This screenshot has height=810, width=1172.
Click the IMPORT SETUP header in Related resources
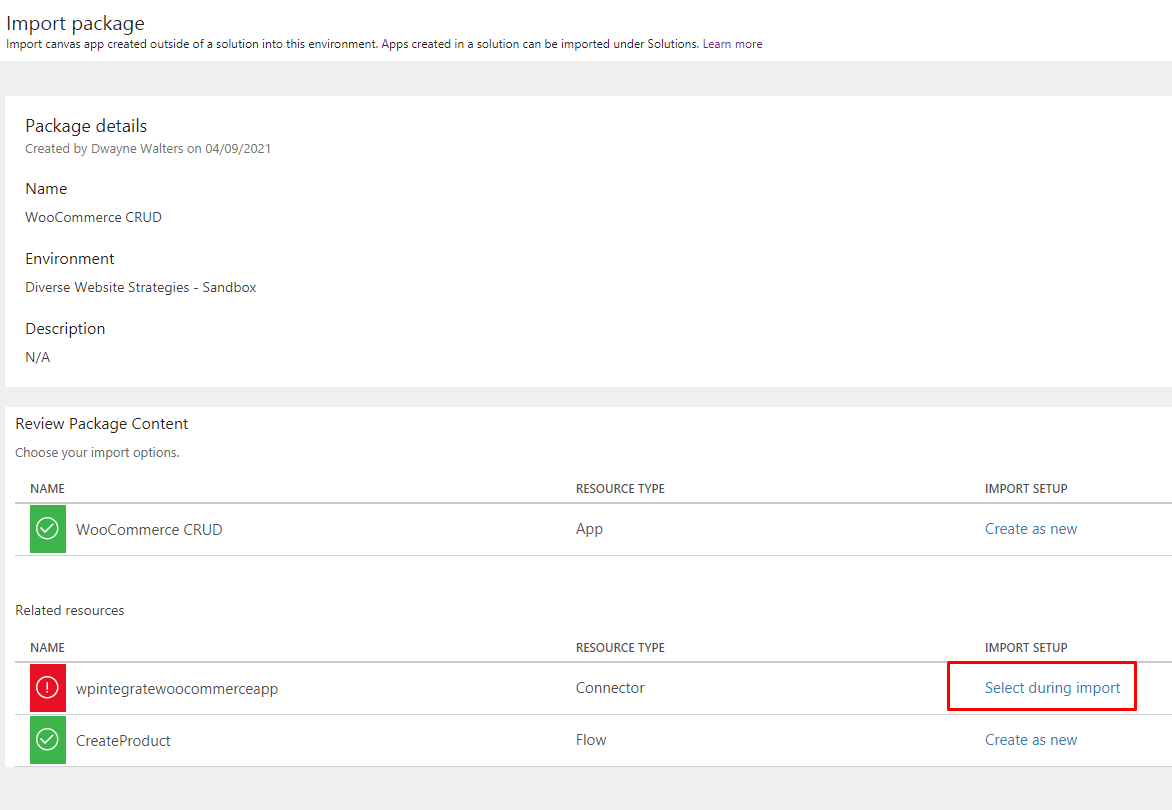(1026, 648)
